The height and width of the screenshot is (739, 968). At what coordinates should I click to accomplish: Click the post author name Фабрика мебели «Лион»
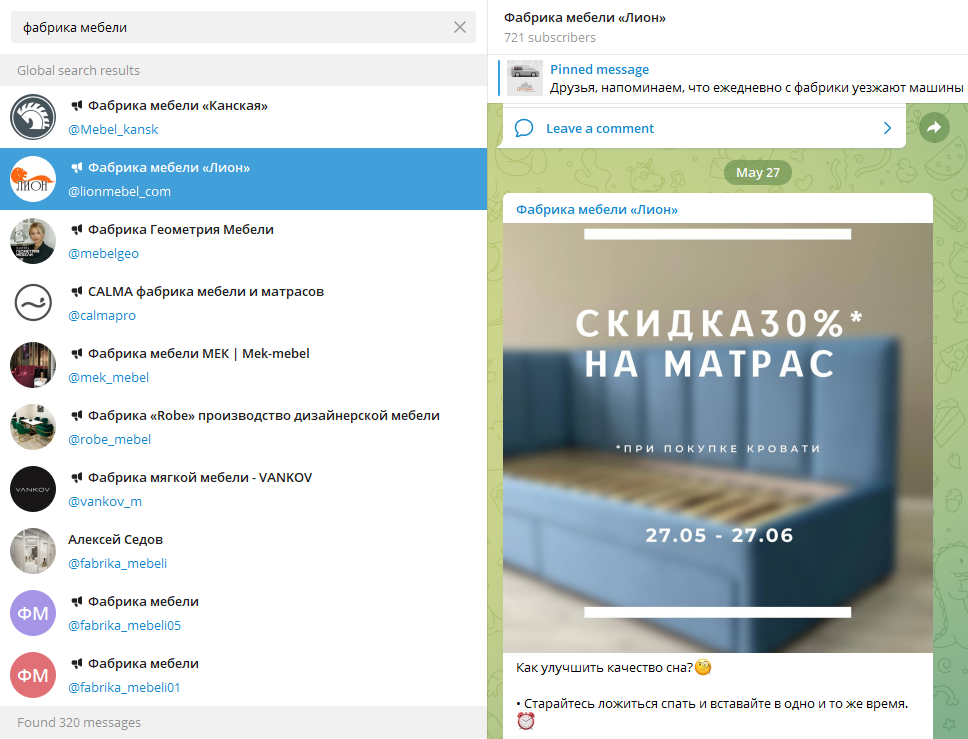(x=596, y=210)
